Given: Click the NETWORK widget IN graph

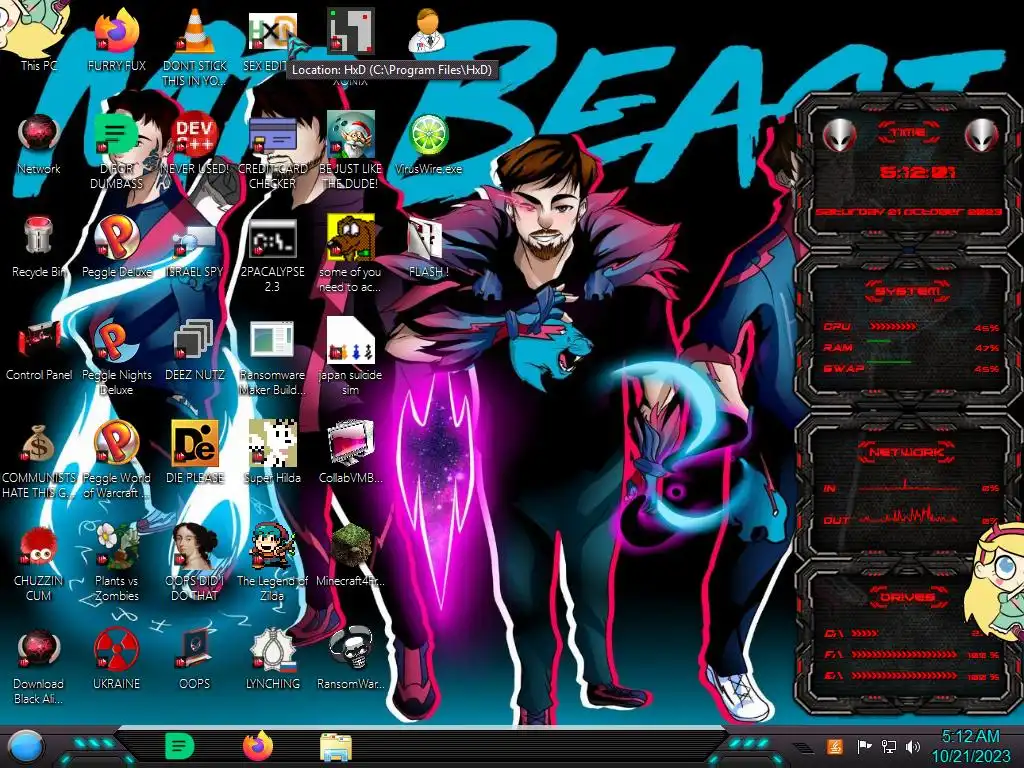Looking at the screenshot, I should (x=909, y=487).
